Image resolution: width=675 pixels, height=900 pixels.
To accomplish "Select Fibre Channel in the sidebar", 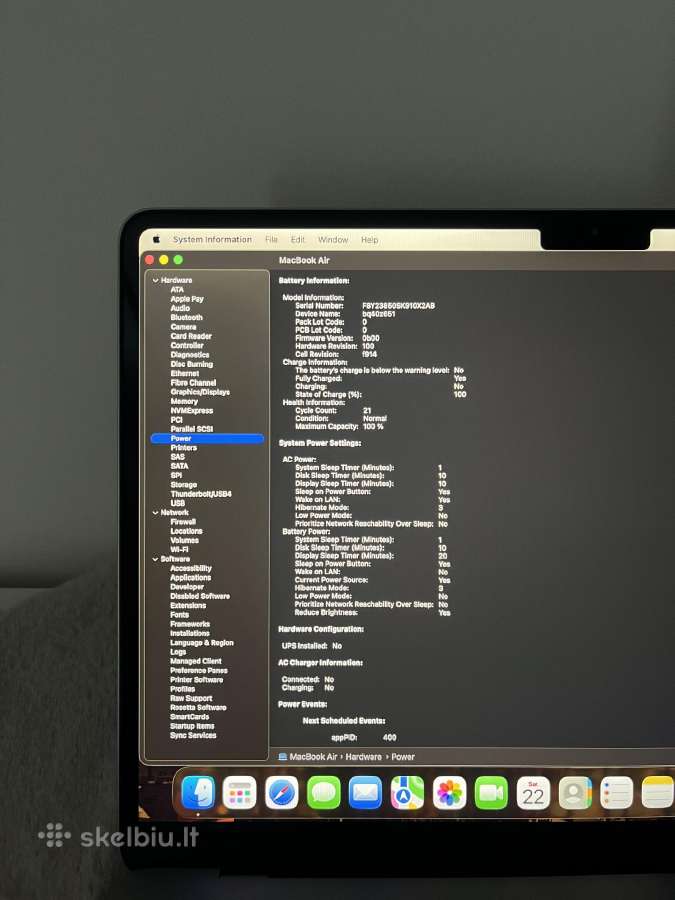I will pos(193,382).
